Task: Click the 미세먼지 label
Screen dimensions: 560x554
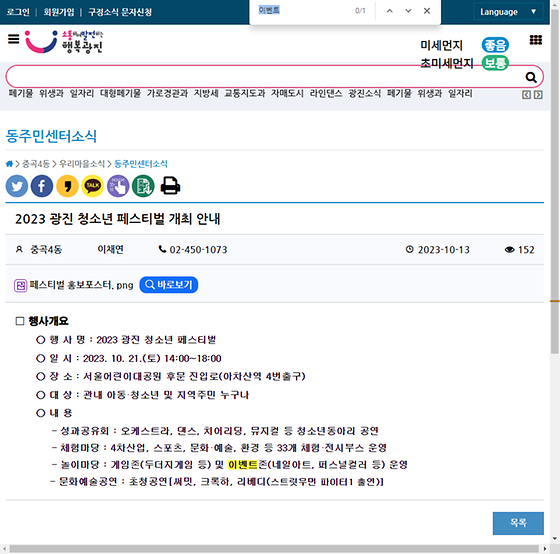Action: click(x=441, y=45)
